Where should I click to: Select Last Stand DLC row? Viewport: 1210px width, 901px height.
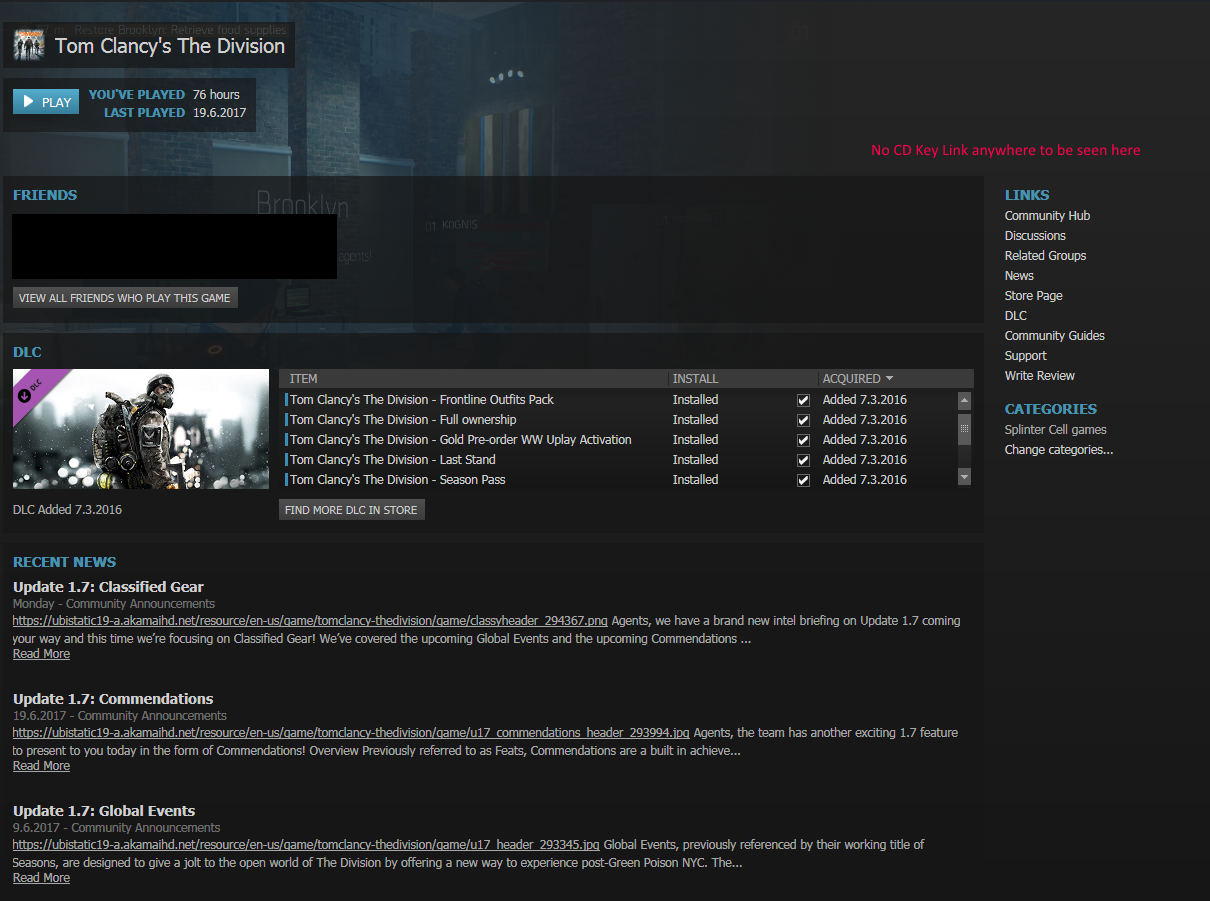618,460
